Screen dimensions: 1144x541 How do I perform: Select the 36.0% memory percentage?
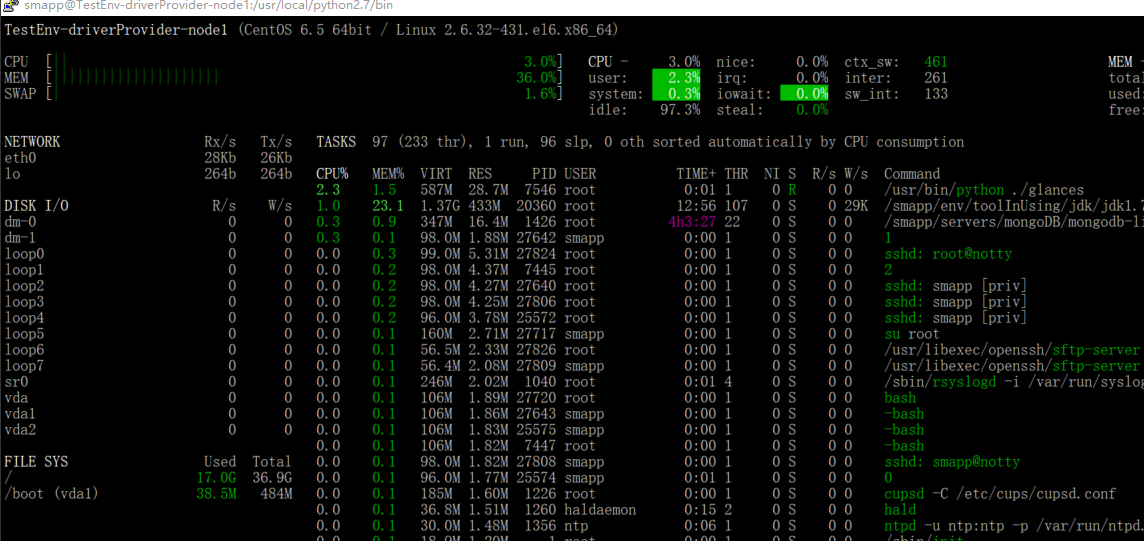click(536, 77)
